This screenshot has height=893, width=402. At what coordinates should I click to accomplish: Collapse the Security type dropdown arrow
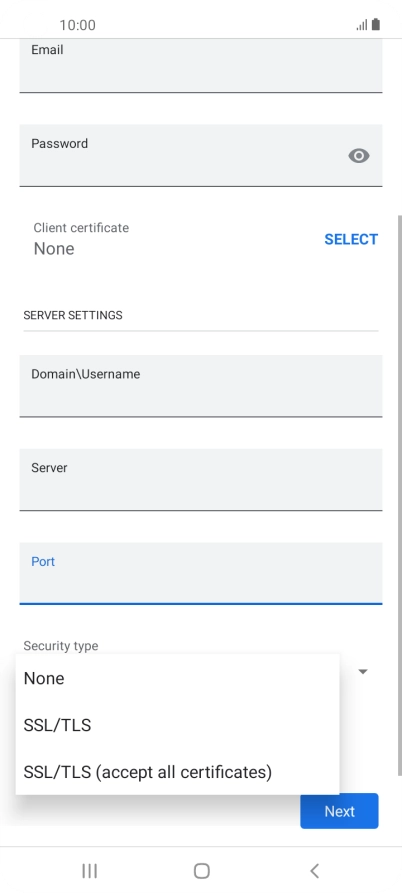363,672
